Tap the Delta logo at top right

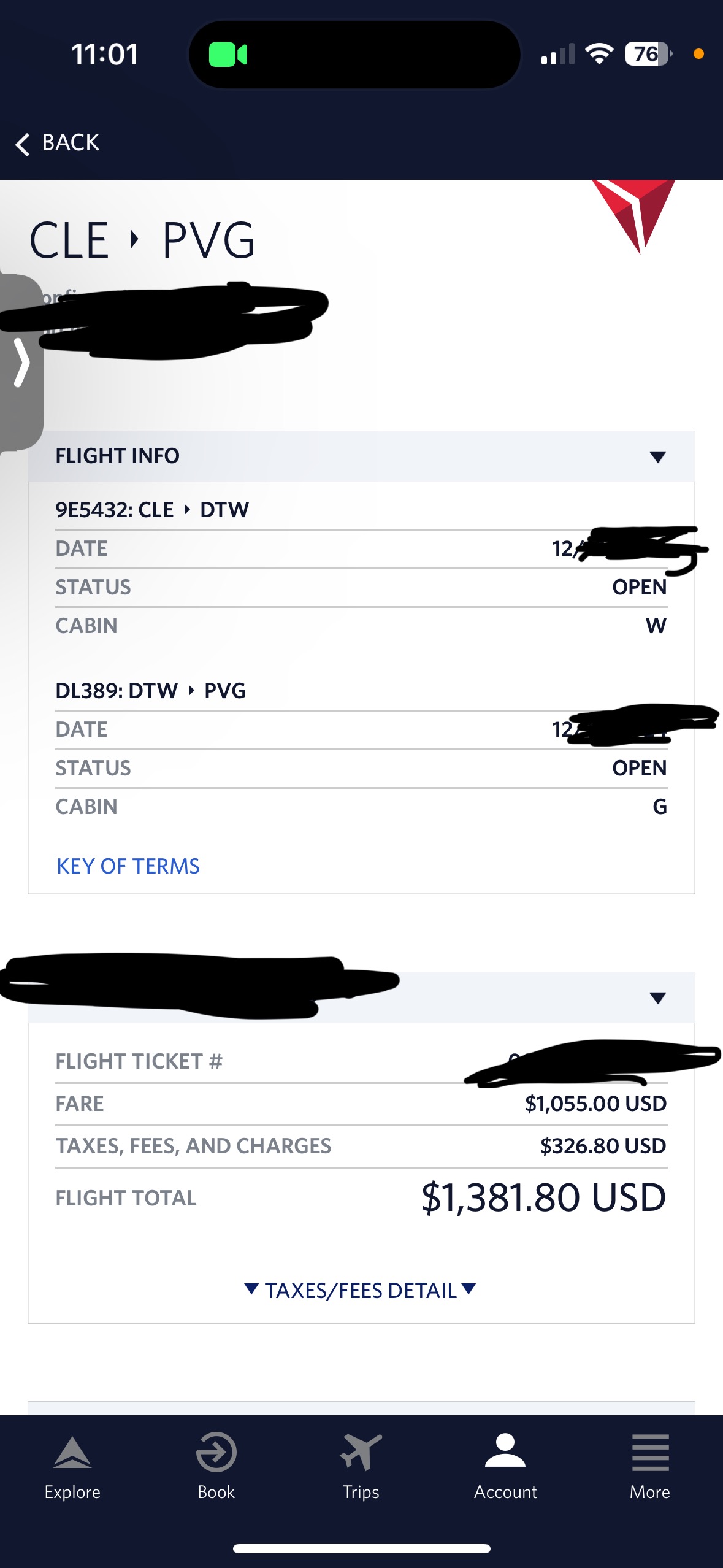[634, 212]
